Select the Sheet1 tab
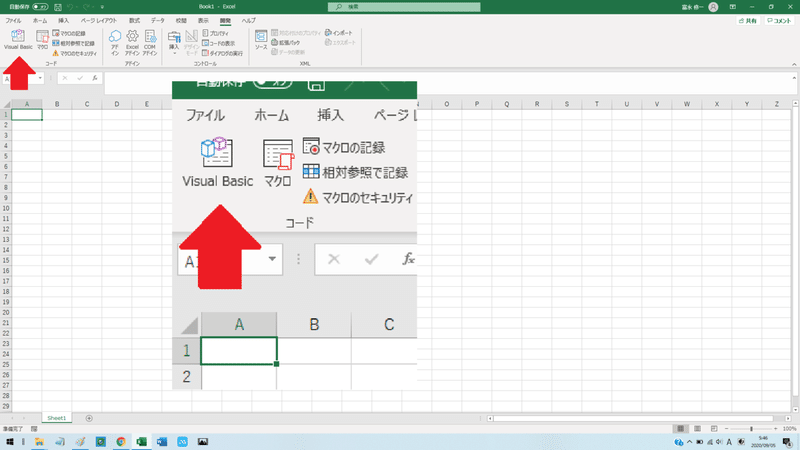 (x=57, y=418)
